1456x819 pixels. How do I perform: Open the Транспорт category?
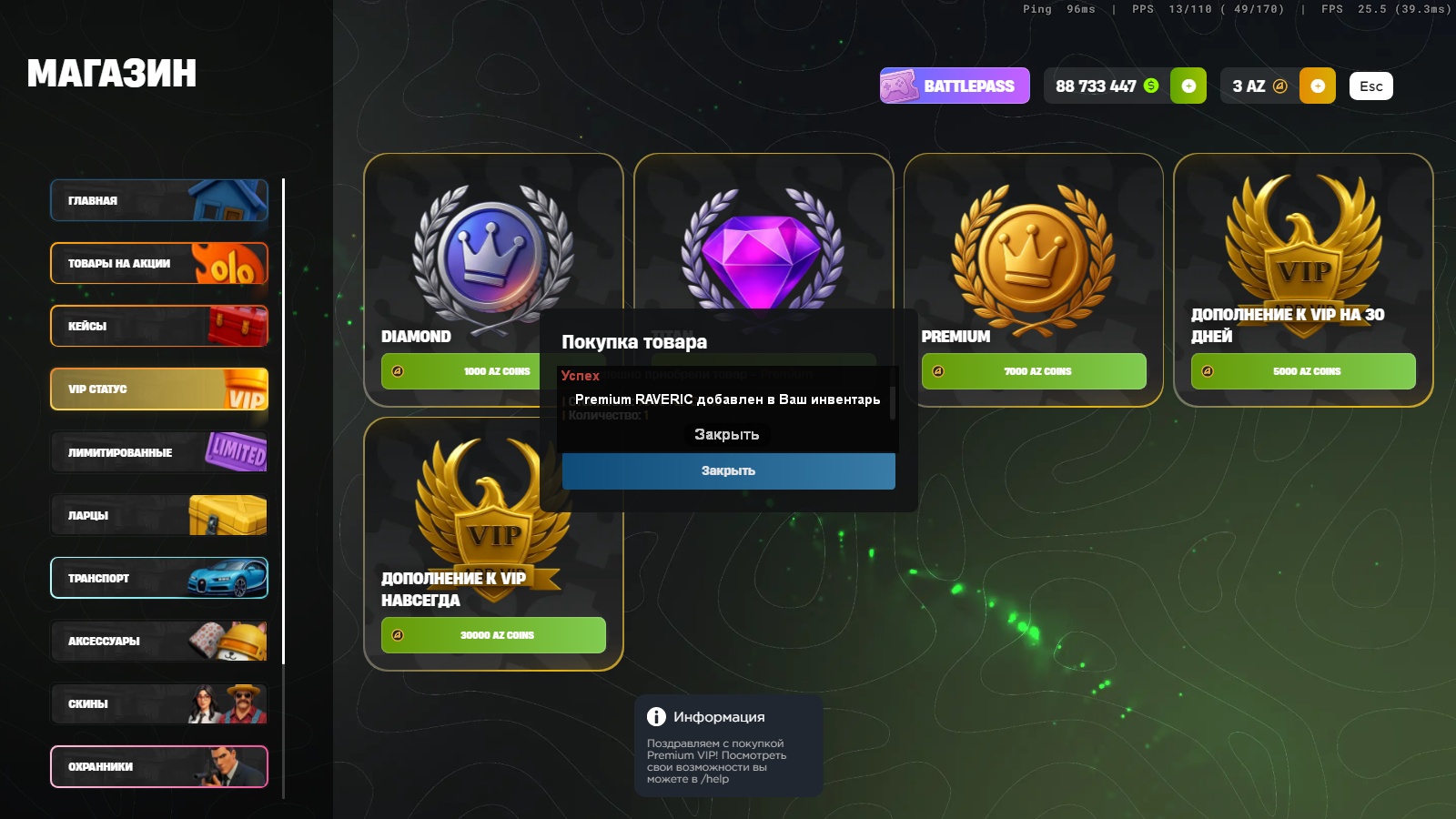(x=159, y=578)
